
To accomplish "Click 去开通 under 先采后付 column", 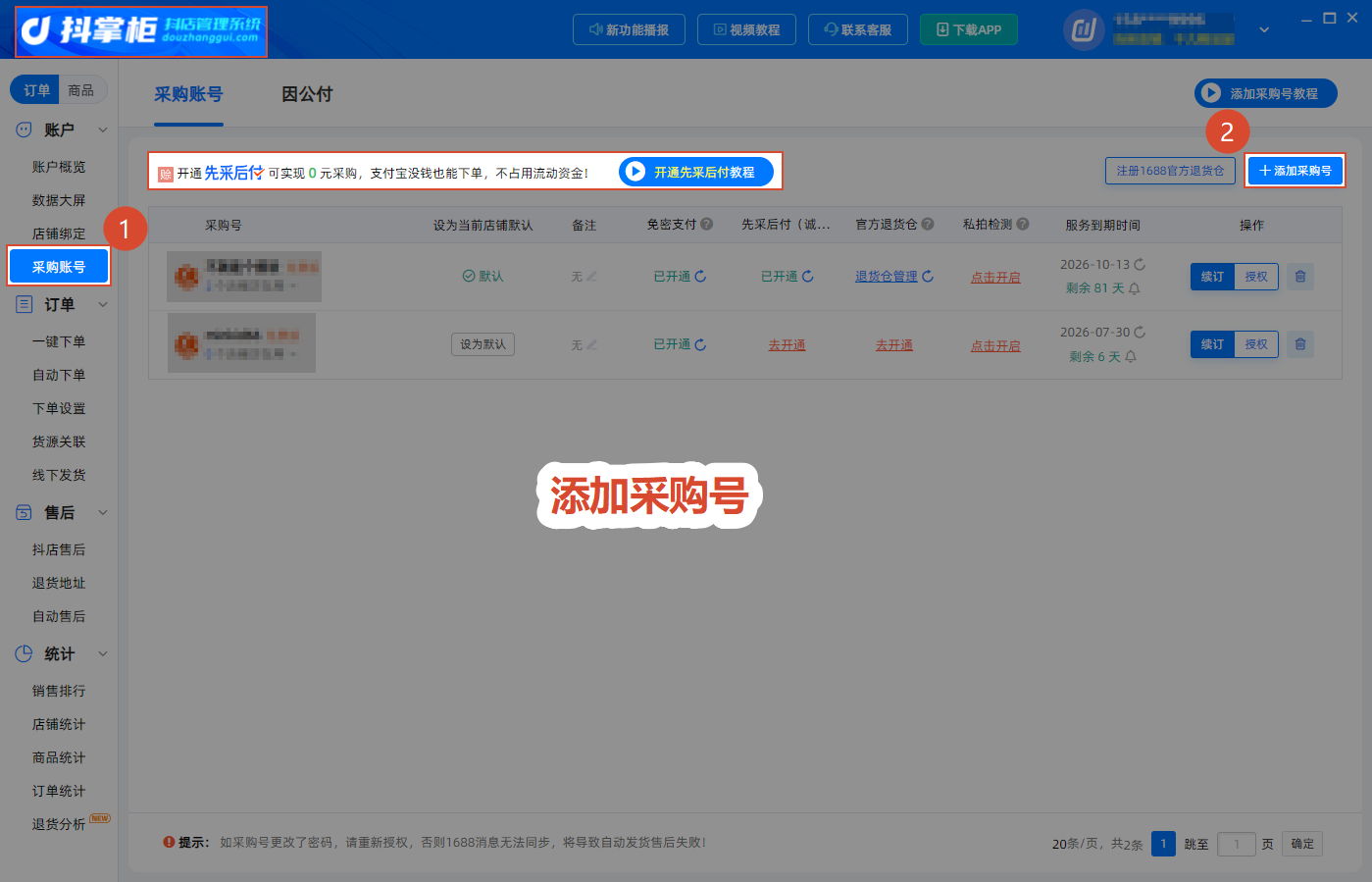I will click(787, 345).
